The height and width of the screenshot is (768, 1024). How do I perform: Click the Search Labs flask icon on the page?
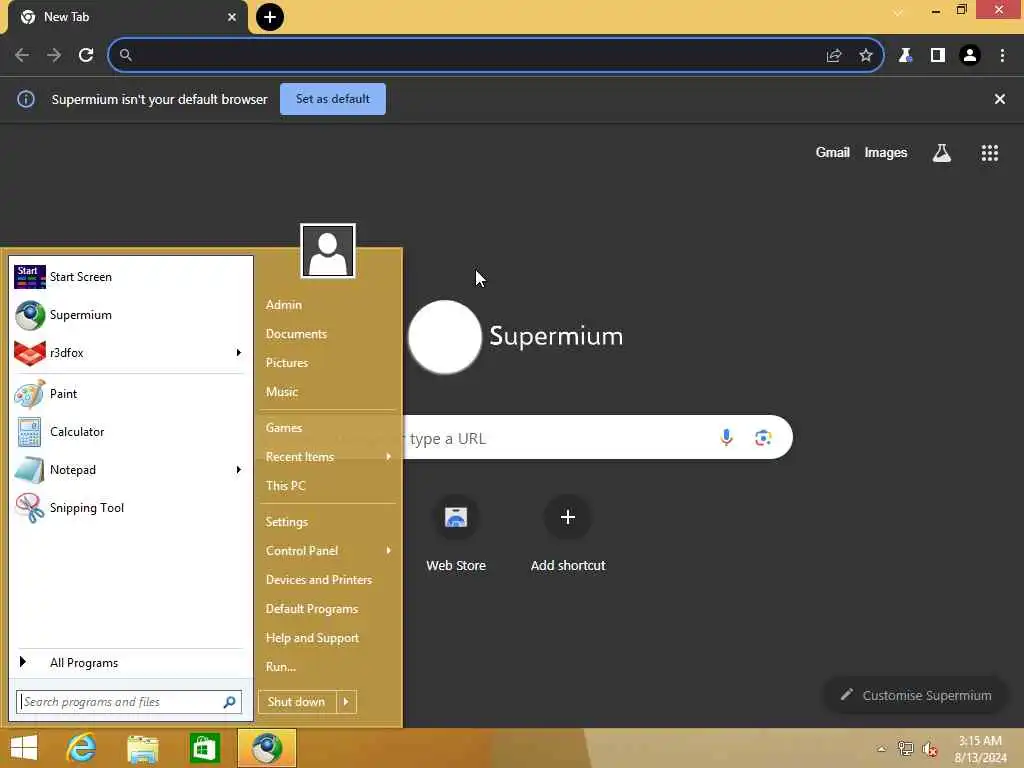point(942,153)
